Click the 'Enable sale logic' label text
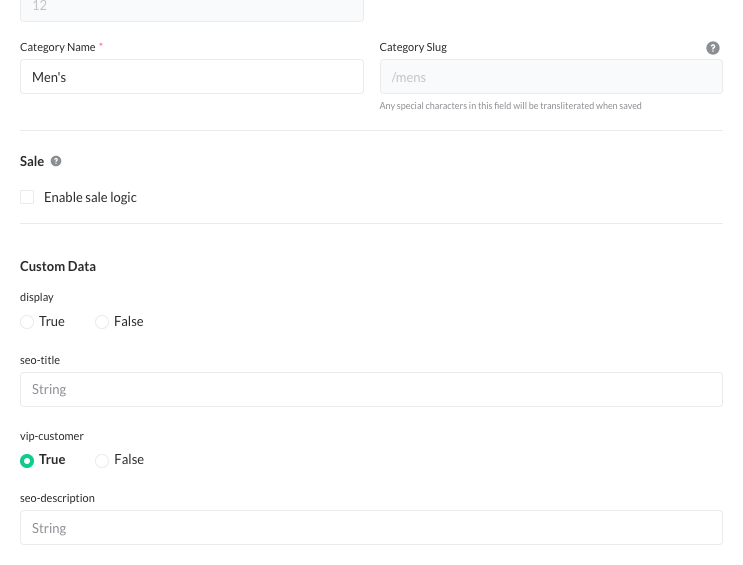Image resolution: width=743 pixels, height=565 pixels. (90, 197)
